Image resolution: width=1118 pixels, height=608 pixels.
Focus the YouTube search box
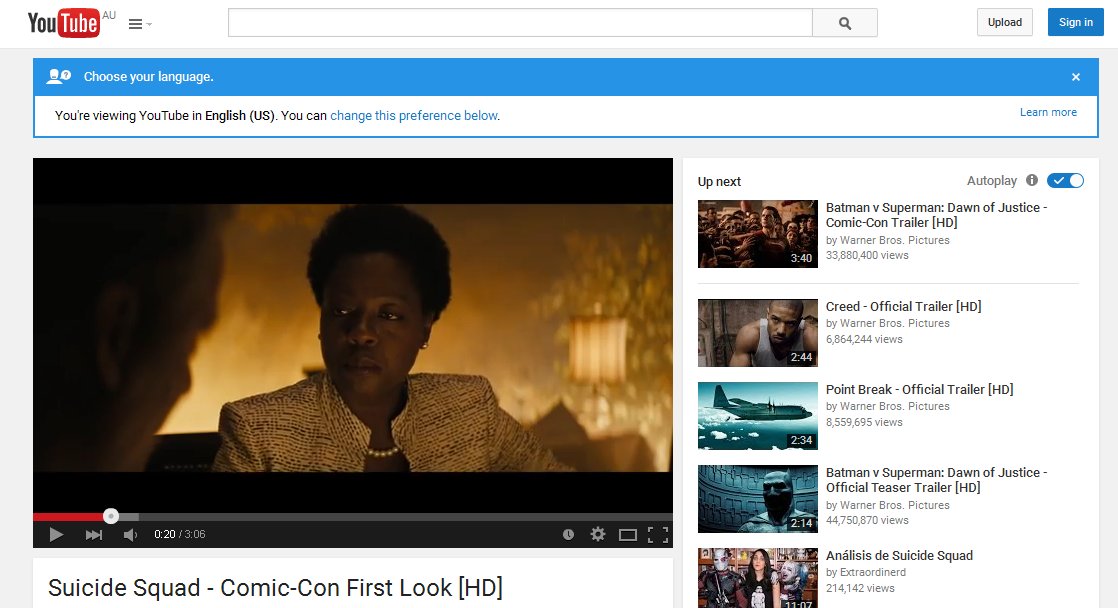point(520,23)
